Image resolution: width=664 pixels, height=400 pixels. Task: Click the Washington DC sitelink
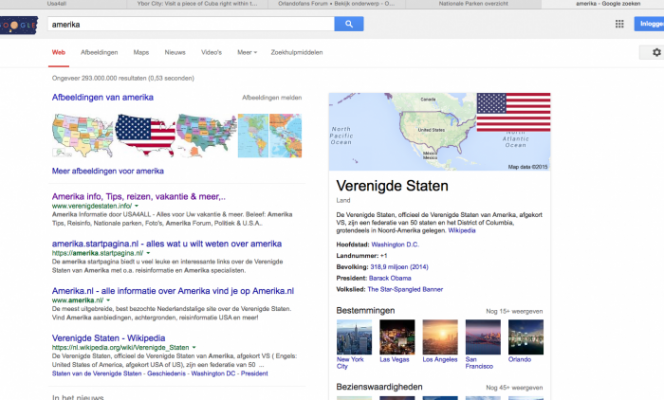click(213, 374)
